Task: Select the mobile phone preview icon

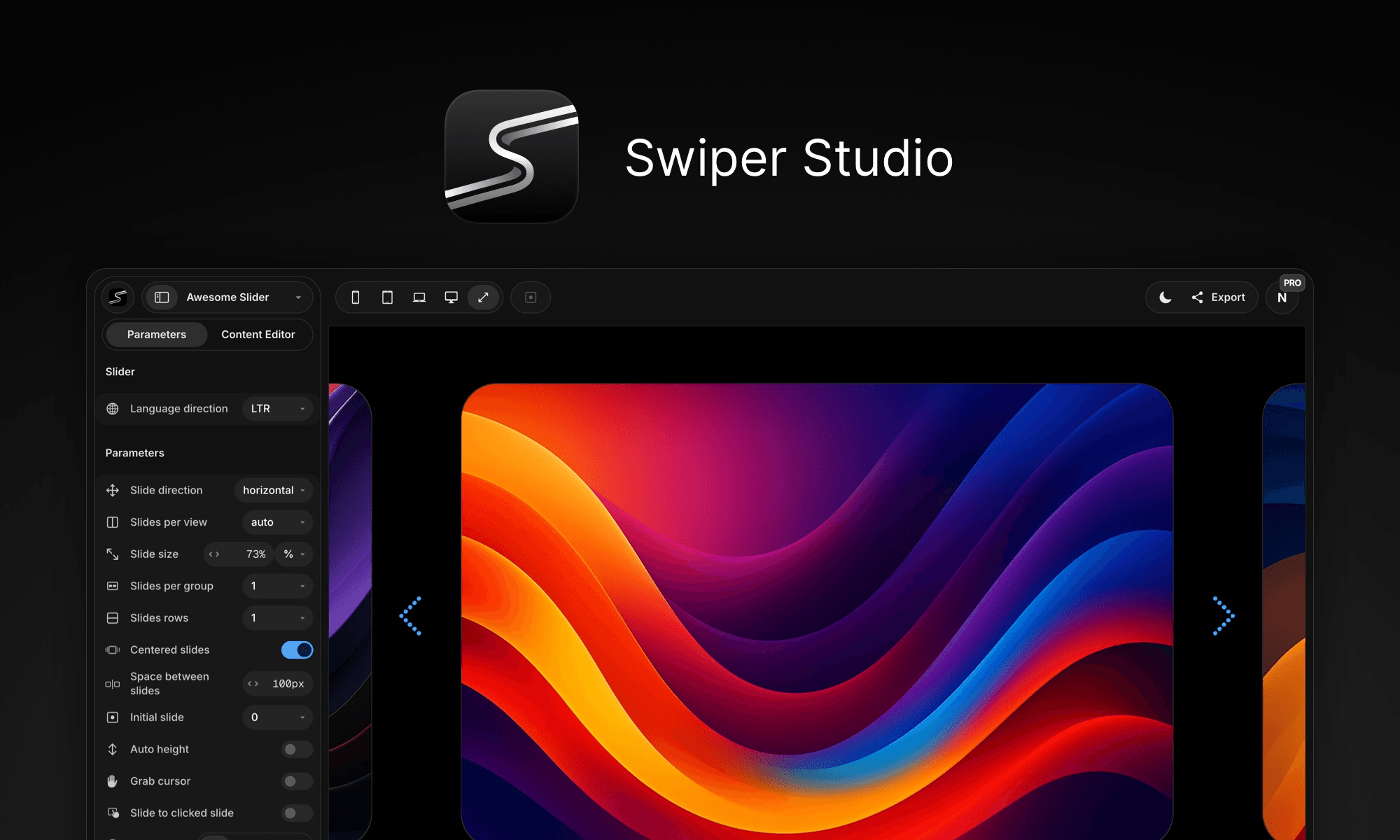Action: 355,297
